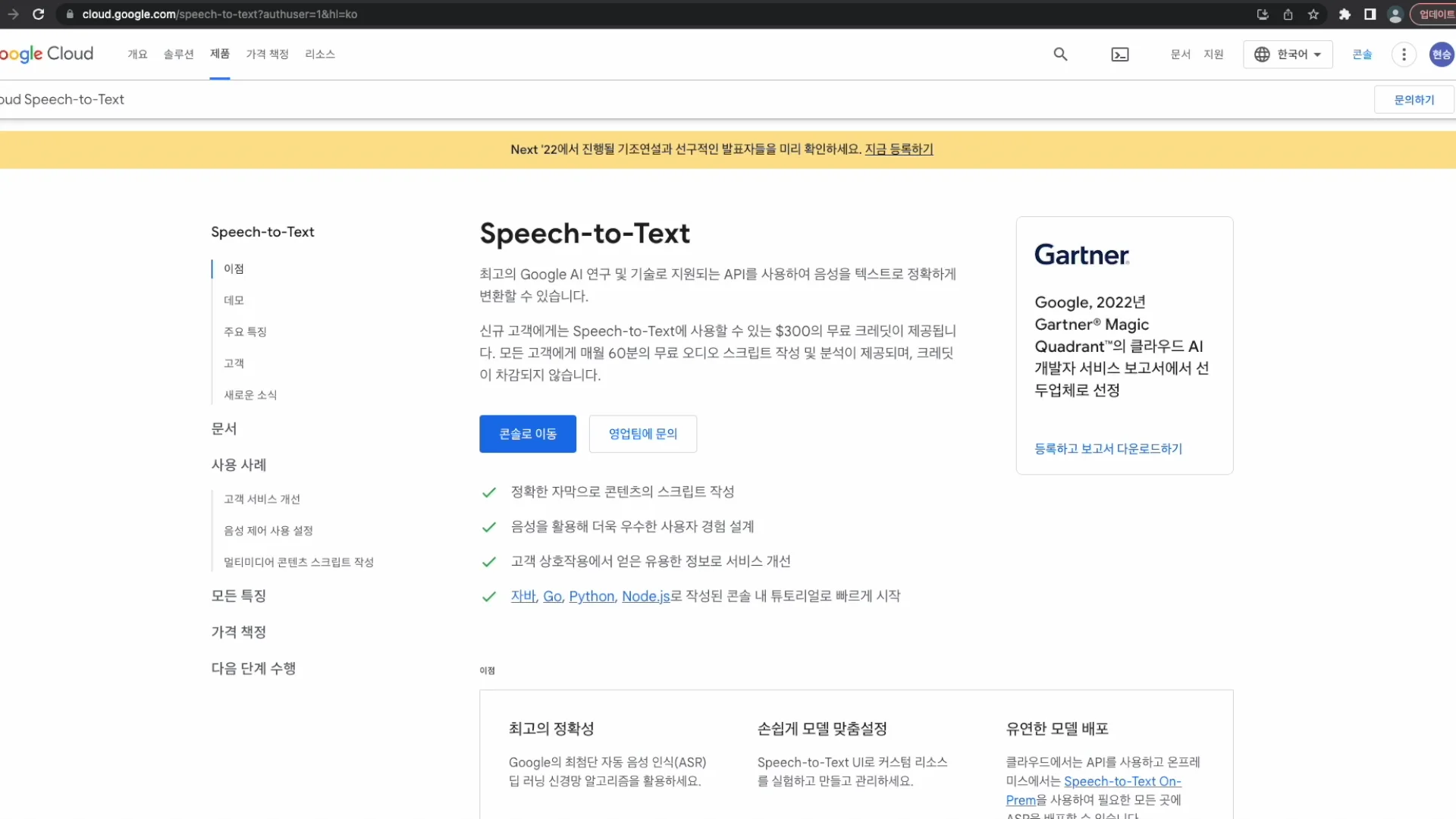Open the browser extensions puzzle icon
The height and width of the screenshot is (819, 1456).
coord(1345,14)
